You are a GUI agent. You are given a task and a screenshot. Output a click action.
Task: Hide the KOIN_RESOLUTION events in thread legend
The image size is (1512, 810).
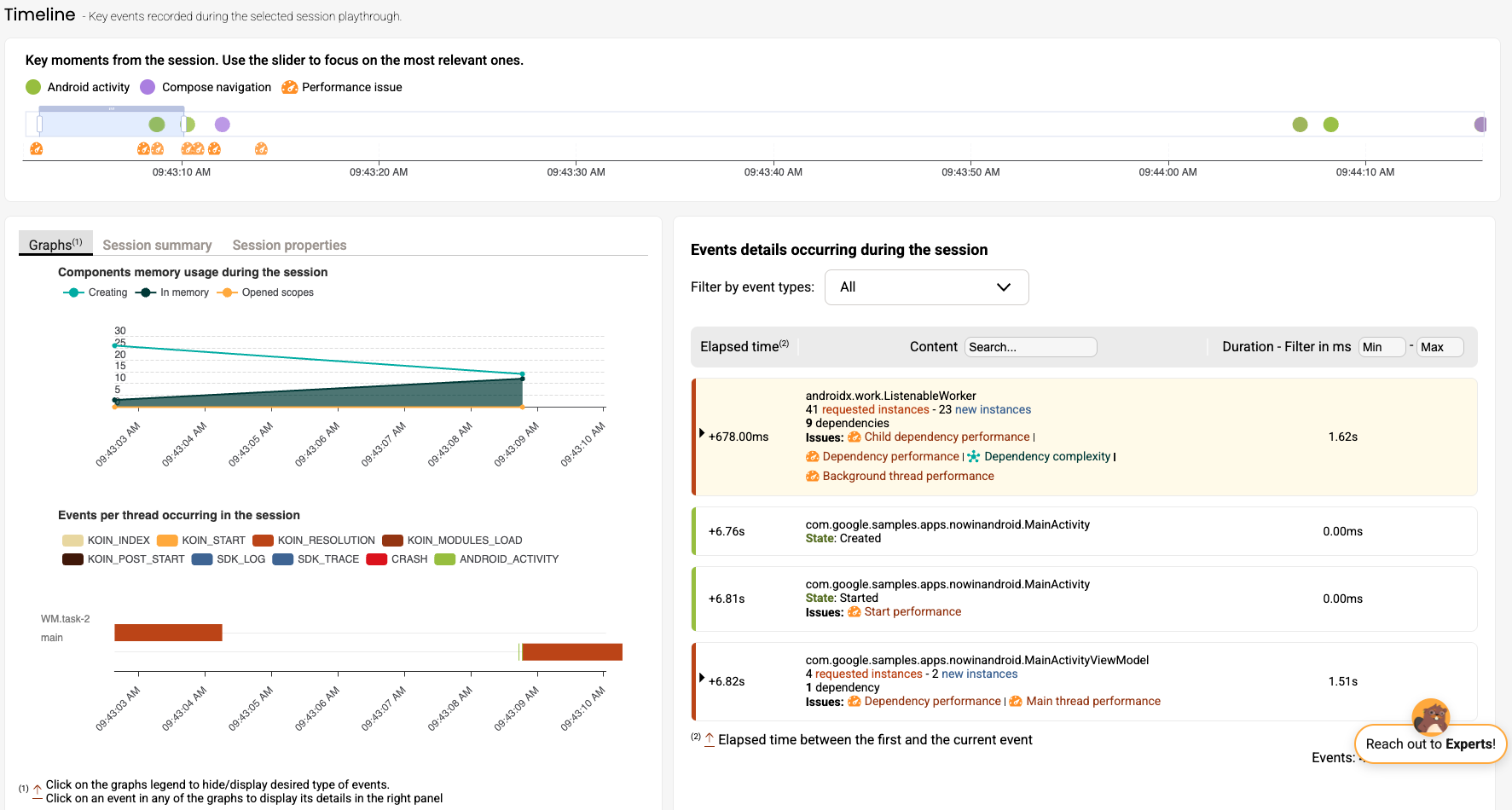314,541
